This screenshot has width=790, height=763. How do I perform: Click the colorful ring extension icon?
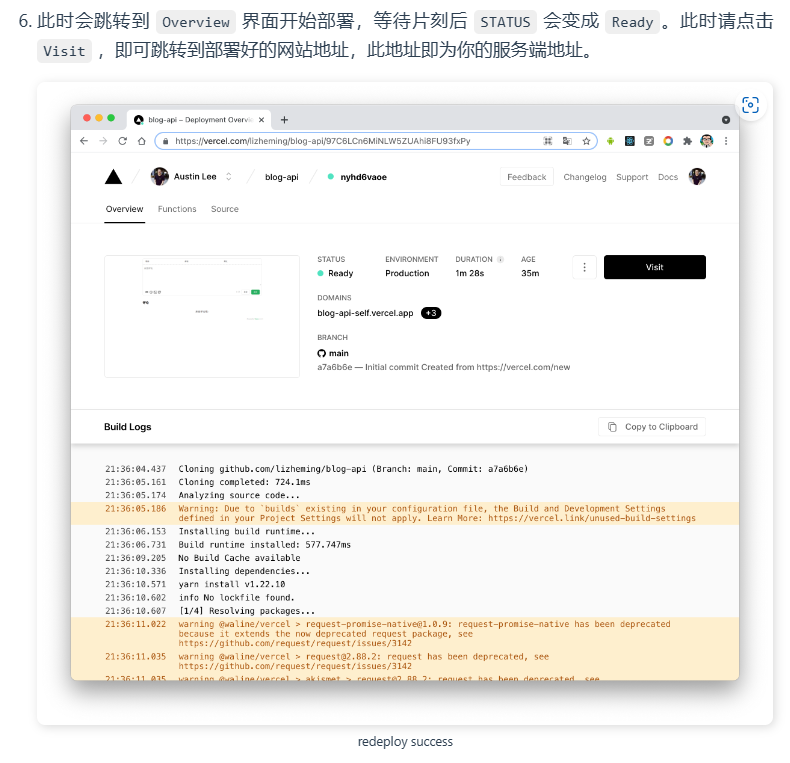668,141
